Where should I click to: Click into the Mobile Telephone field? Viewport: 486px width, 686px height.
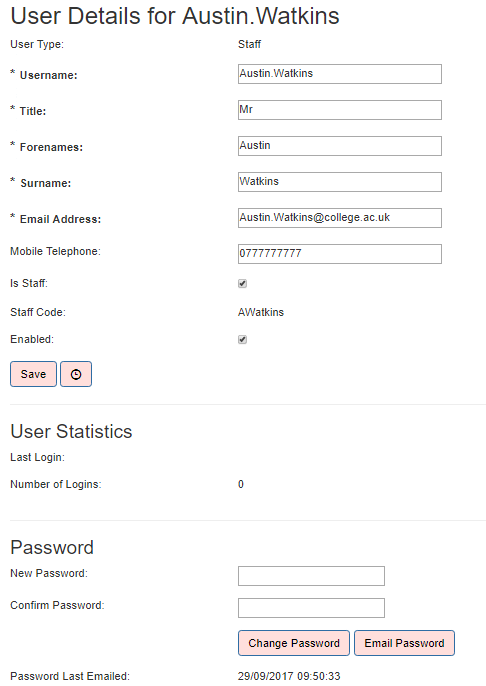click(x=340, y=254)
